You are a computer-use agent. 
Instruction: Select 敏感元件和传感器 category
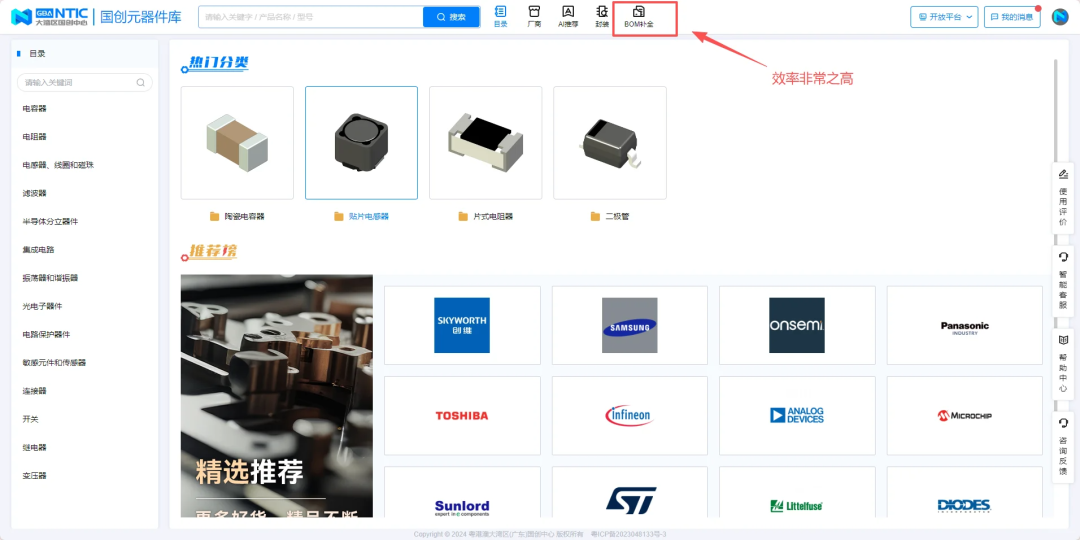pos(54,362)
